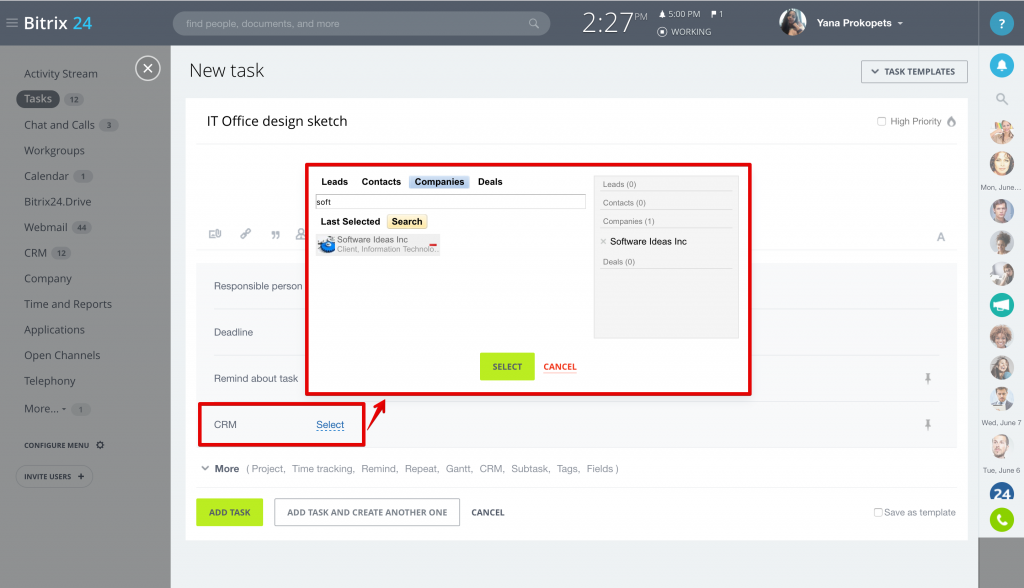Click the CRM search field containing 'soft'
Viewport: 1024px width, 588px height.
pos(451,202)
